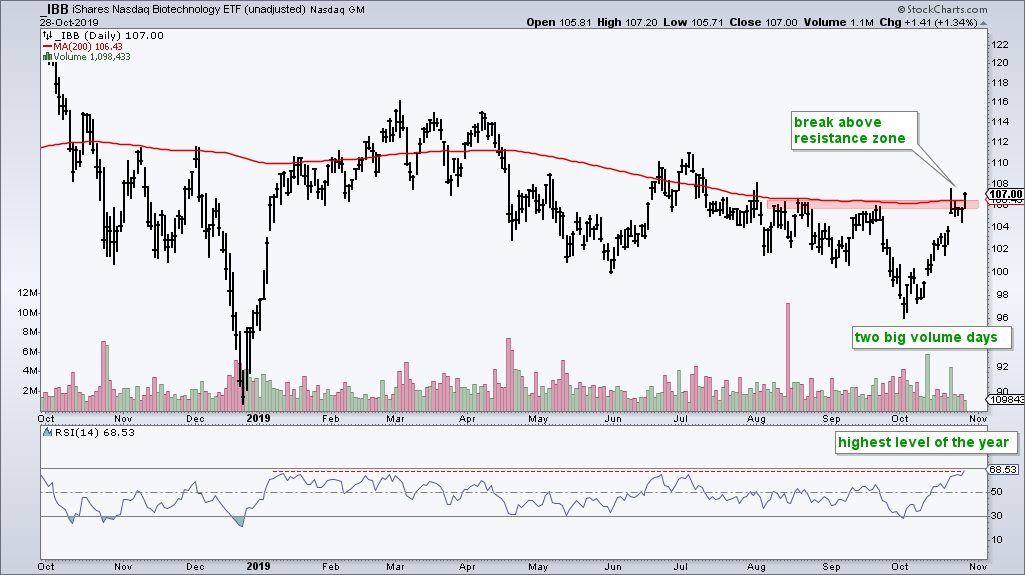Click the 4M volume axis label
The height and width of the screenshot is (575, 1025).
(x=29, y=371)
